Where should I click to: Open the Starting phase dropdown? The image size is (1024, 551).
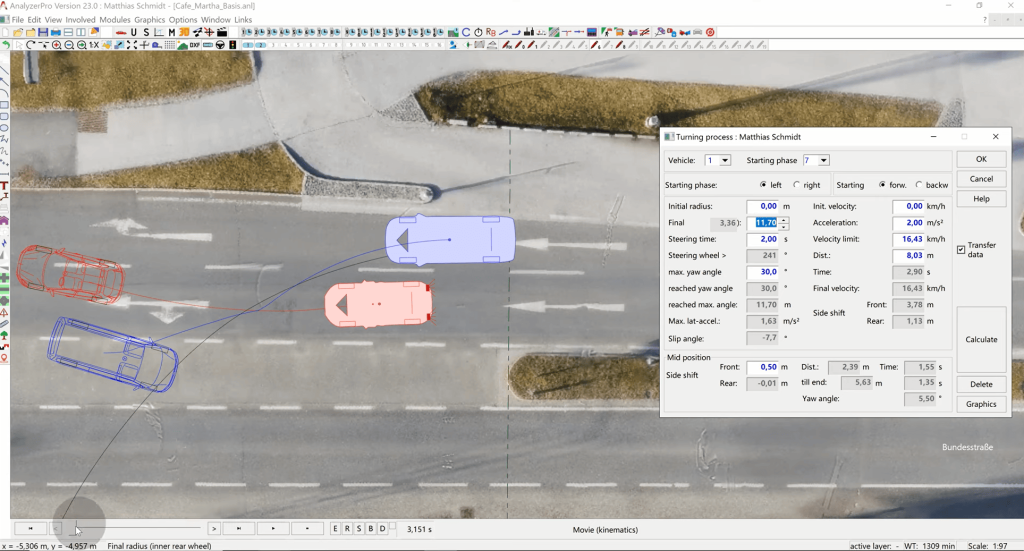pos(823,160)
